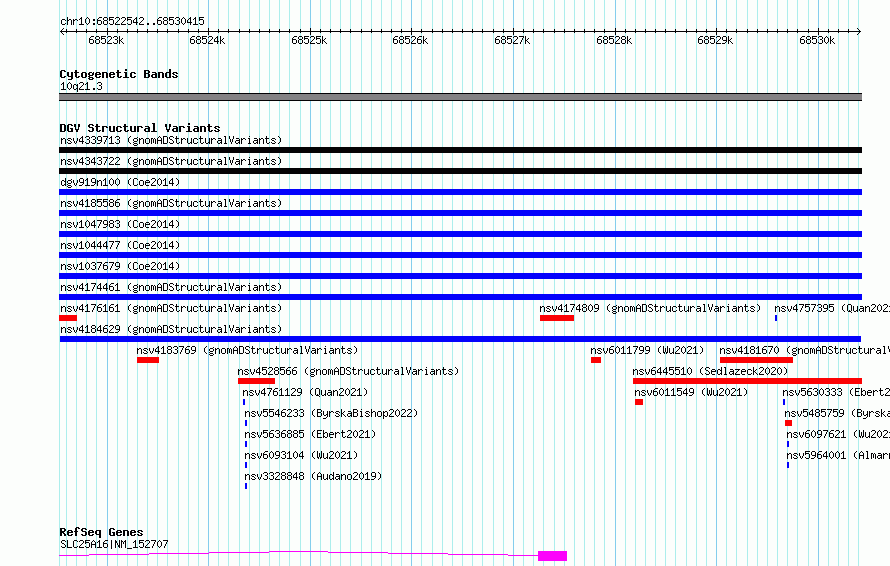Click the nsv6011549 (Wu2021) label

pyautogui.click(x=691, y=392)
